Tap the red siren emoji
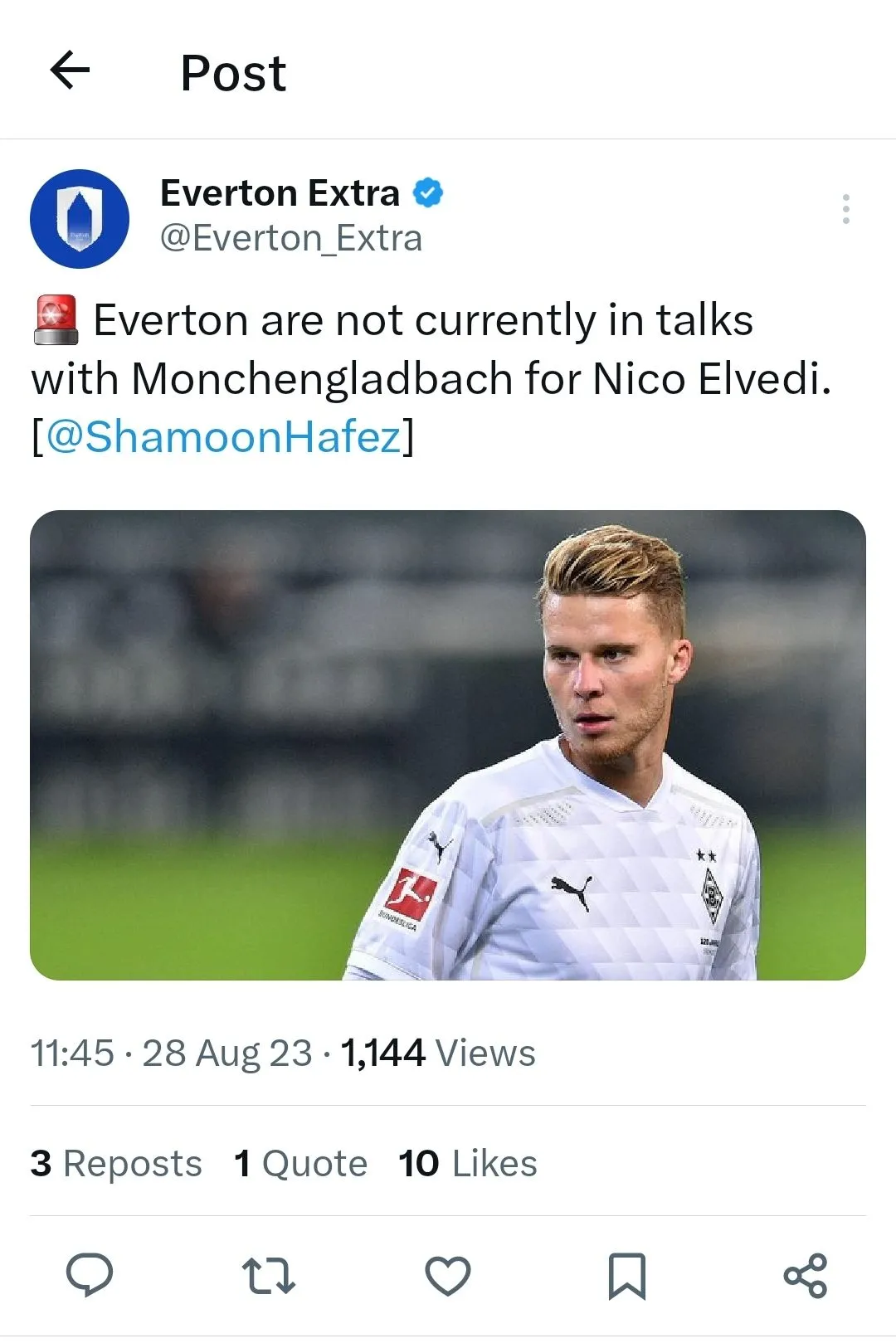The height and width of the screenshot is (1343, 896). tap(56, 320)
